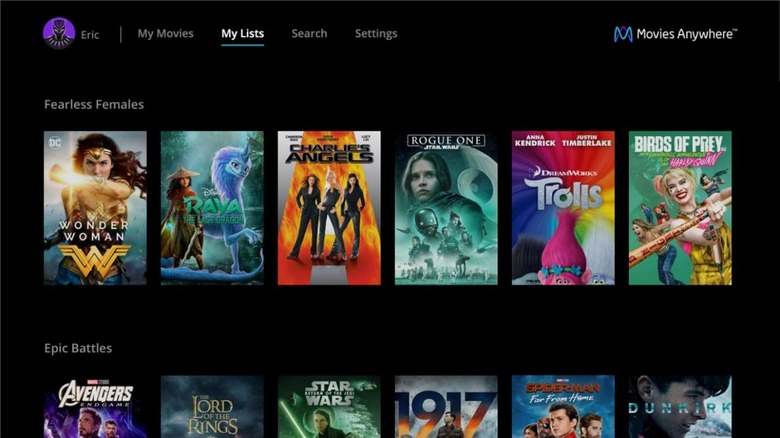Select the Charlie's Angels poster
Viewport: 780px width, 438px height.
[x=329, y=208]
